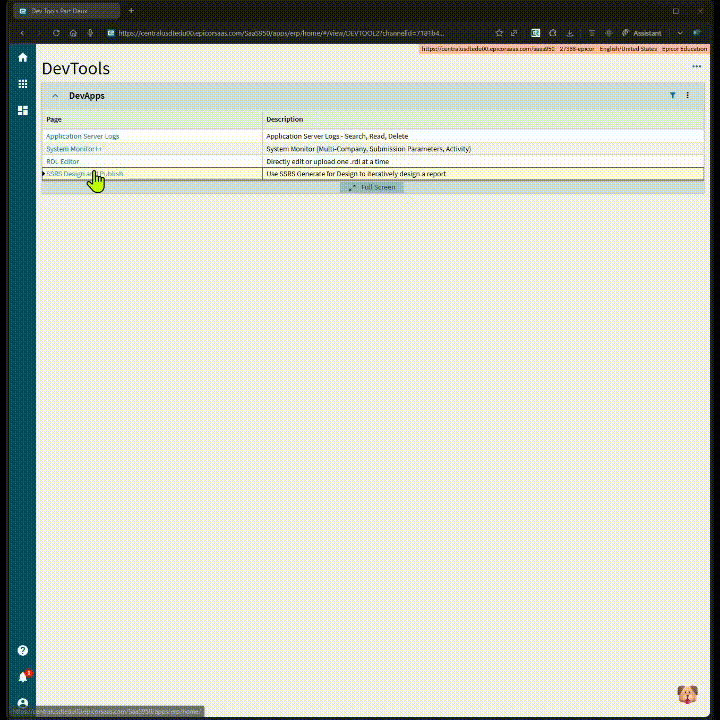Open the apps grid menu in sidebar
This screenshot has width=720, height=720.
(x=22, y=84)
